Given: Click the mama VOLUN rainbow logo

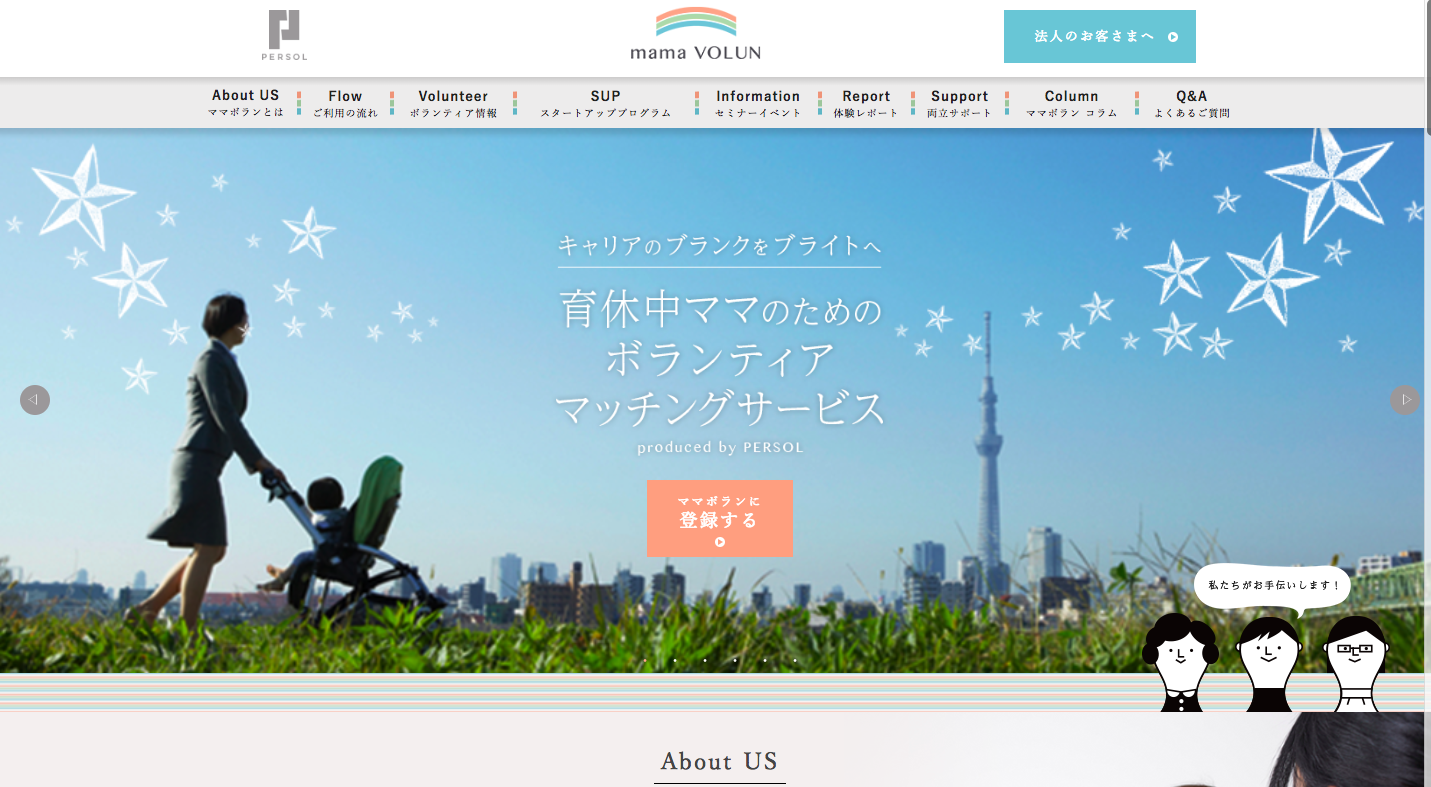Looking at the screenshot, I should point(696,34).
